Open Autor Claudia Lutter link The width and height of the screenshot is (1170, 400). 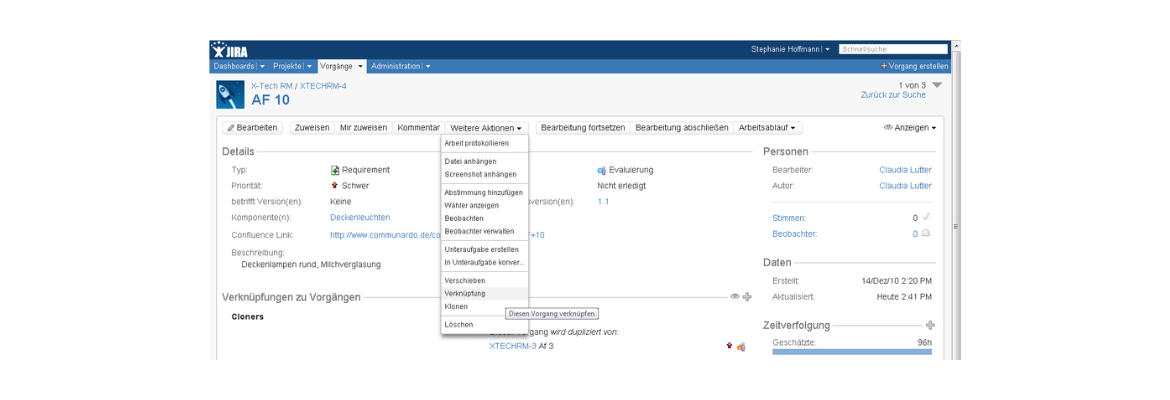coord(905,186)
